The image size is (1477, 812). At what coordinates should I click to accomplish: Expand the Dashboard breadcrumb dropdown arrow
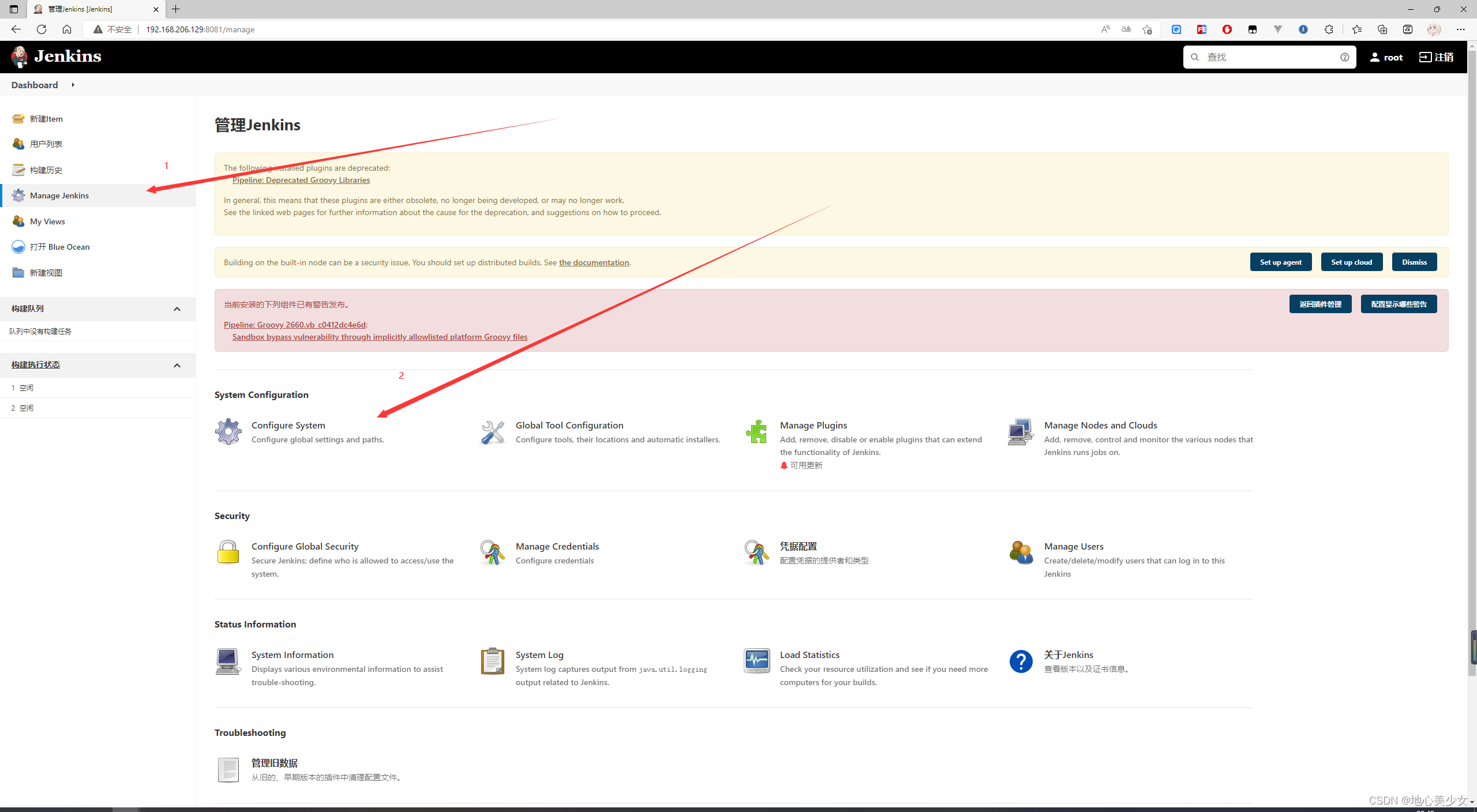[73, 85]
